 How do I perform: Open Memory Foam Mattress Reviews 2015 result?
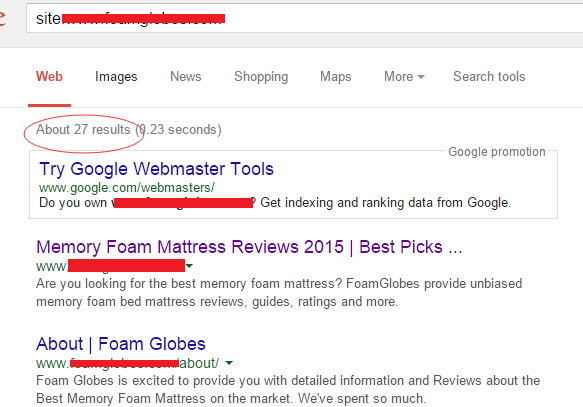click(249, 247)
